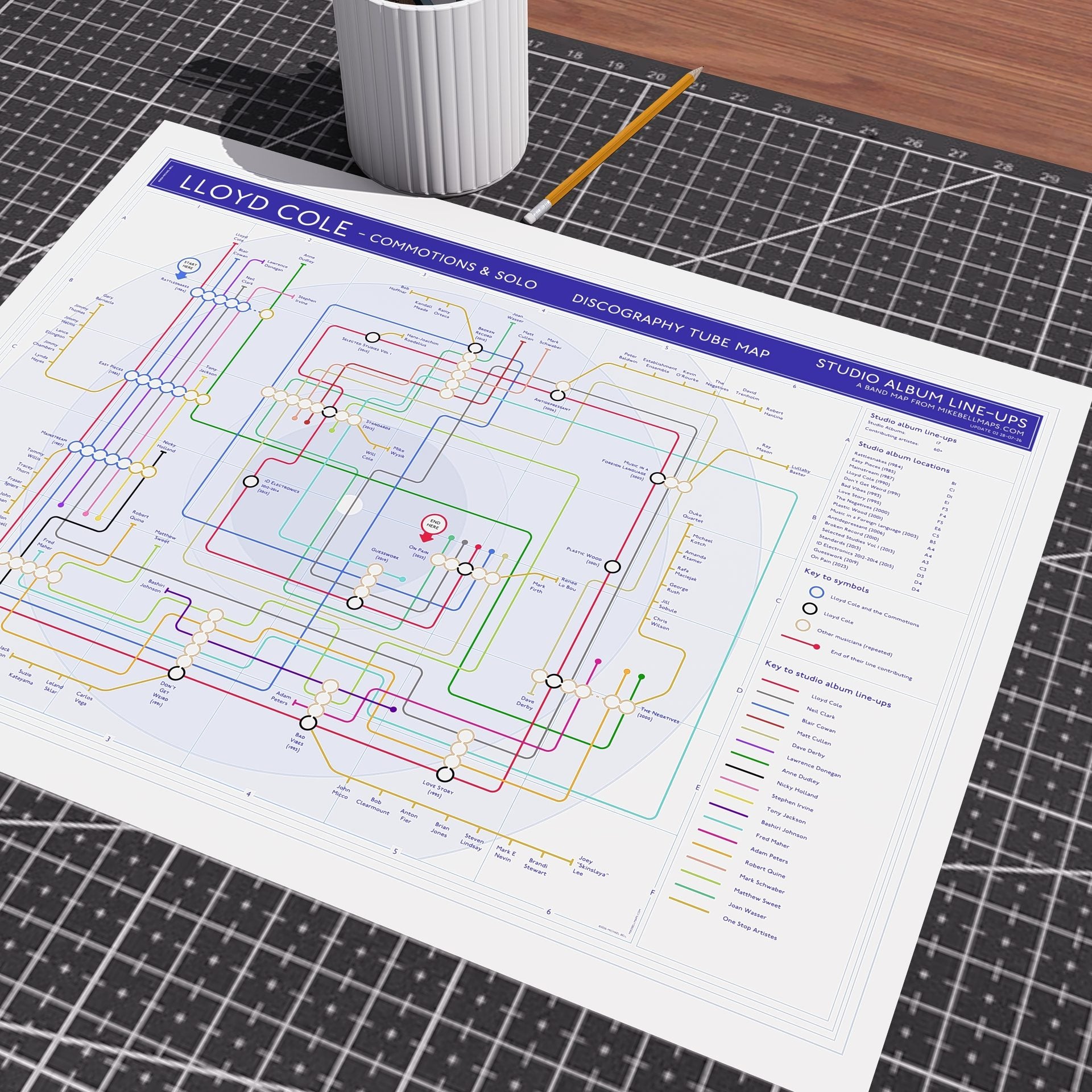Click the name "Lullaby Baxter"

click(x=801, y=470)
